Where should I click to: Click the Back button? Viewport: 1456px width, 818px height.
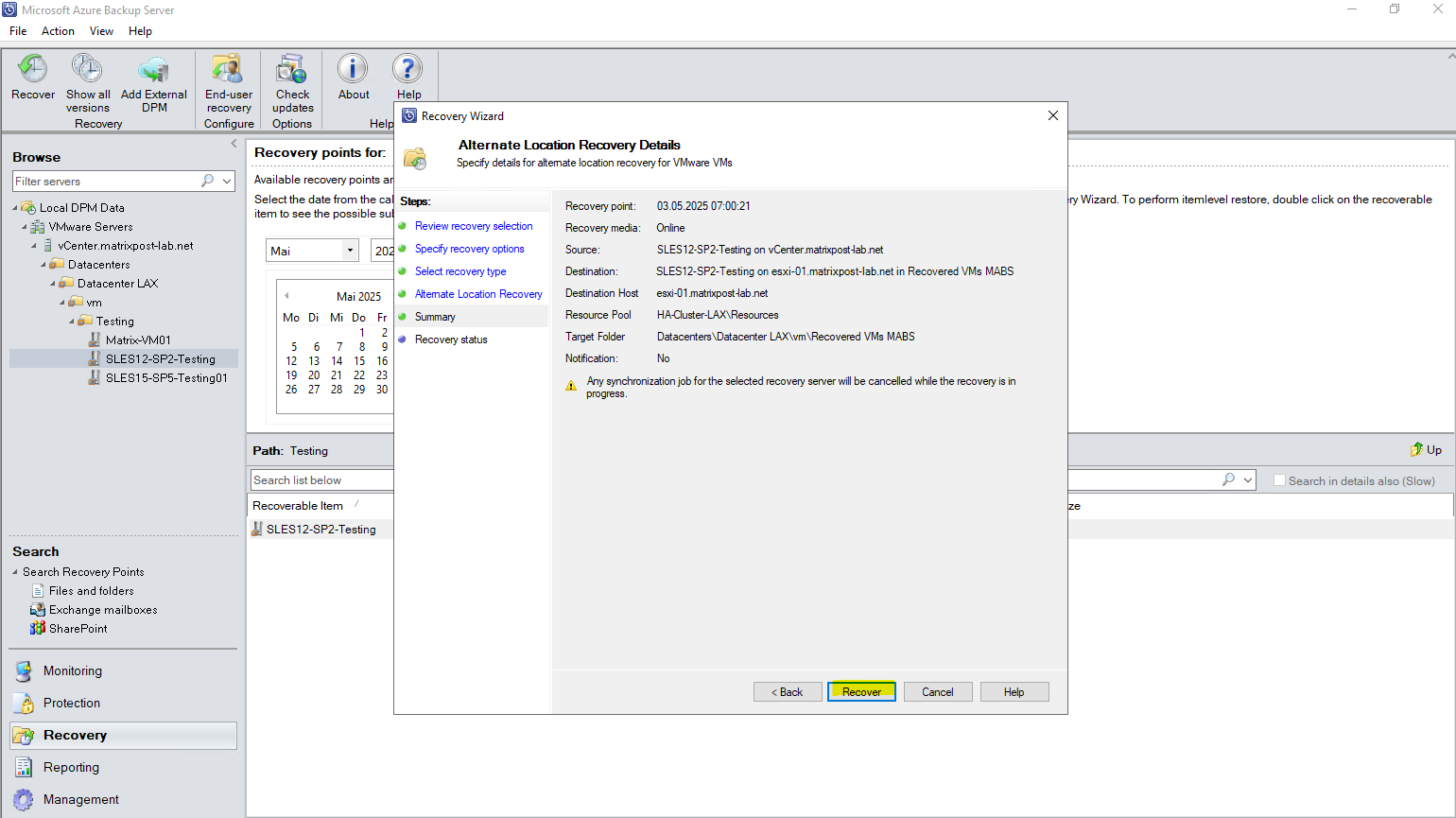pos(788,692)
